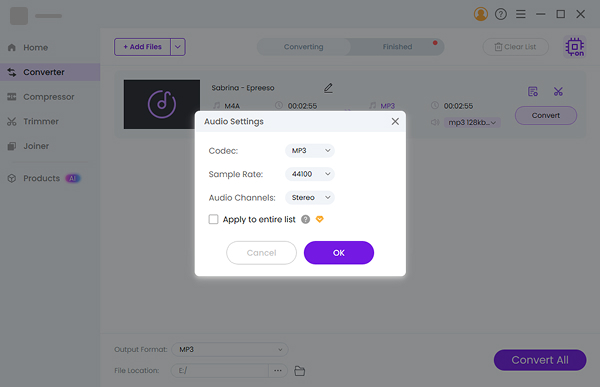This screenshot has height=387, width=600.
Task: Open the Audio Channels dropdown
Action: click(x=310, y=198)
